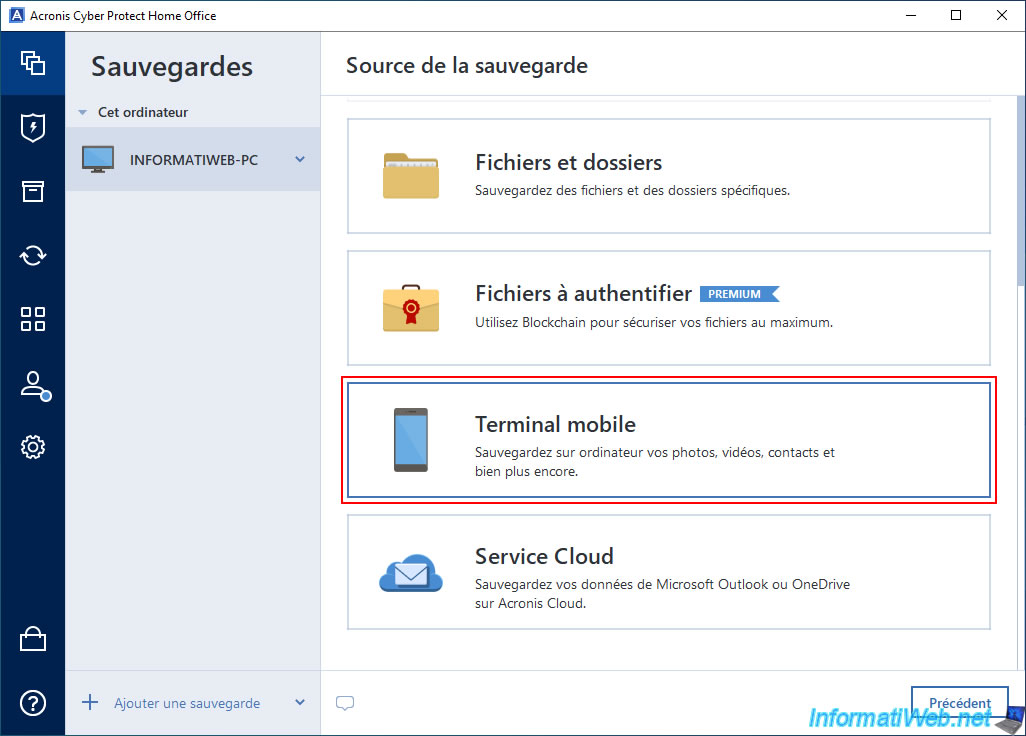Click the certified briefcase icon

coord(411,307)
